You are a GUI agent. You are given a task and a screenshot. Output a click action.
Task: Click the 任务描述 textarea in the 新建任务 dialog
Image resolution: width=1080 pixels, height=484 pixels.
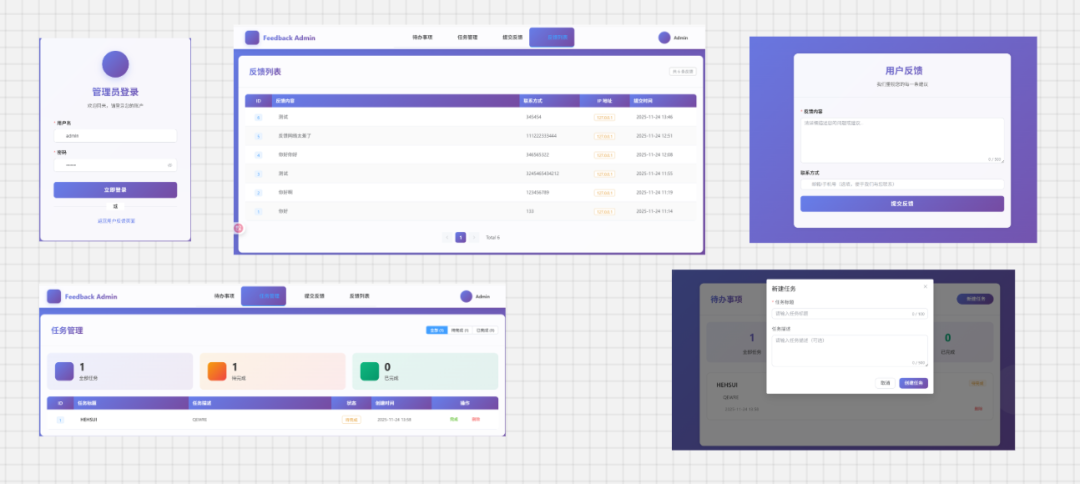tap(849, 351)
